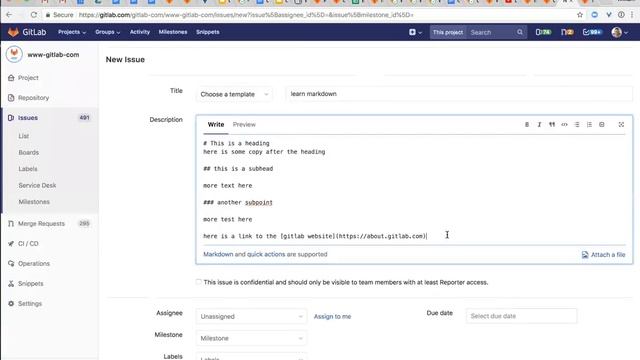The image size is (640, 360).
Task: Open Milestones under Issues in sidebar
Action: [x=34, y=202]
